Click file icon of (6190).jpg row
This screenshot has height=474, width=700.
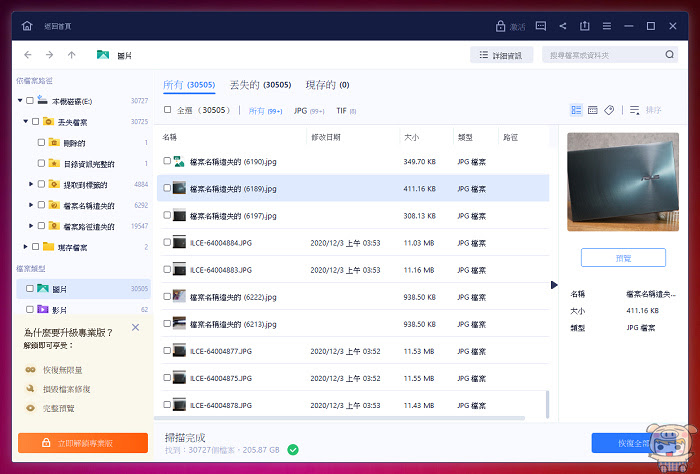coord(179,161)
